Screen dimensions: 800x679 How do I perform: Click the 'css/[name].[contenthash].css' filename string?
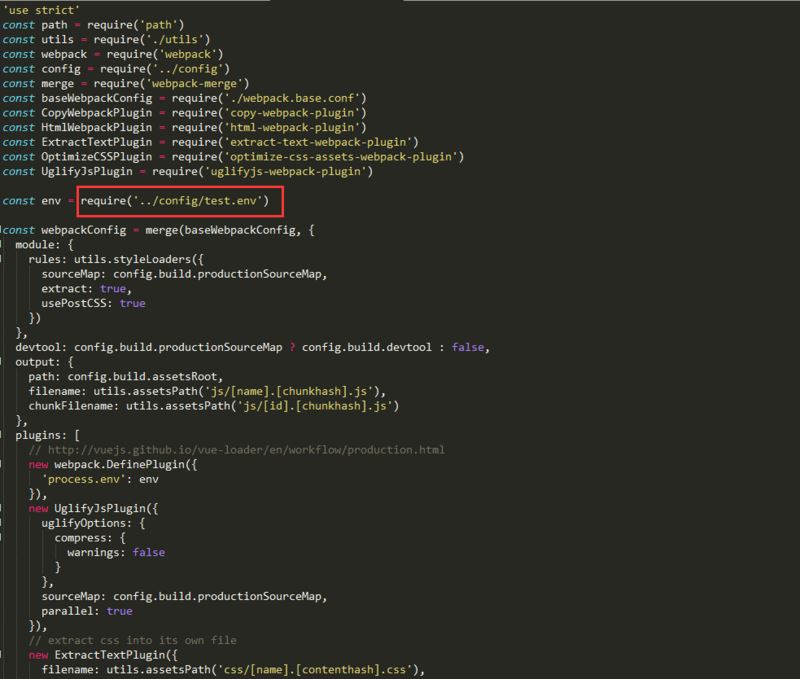[x=314, y=669]
